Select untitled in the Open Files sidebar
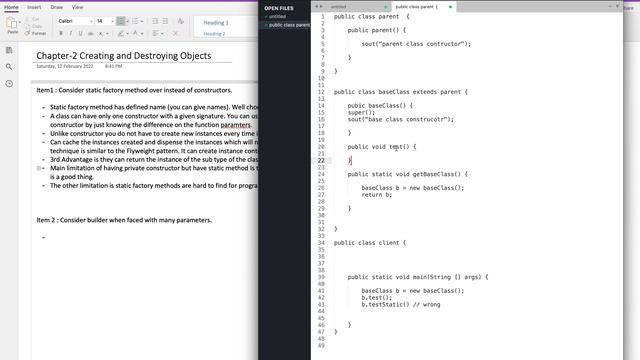 pos(277,17)
